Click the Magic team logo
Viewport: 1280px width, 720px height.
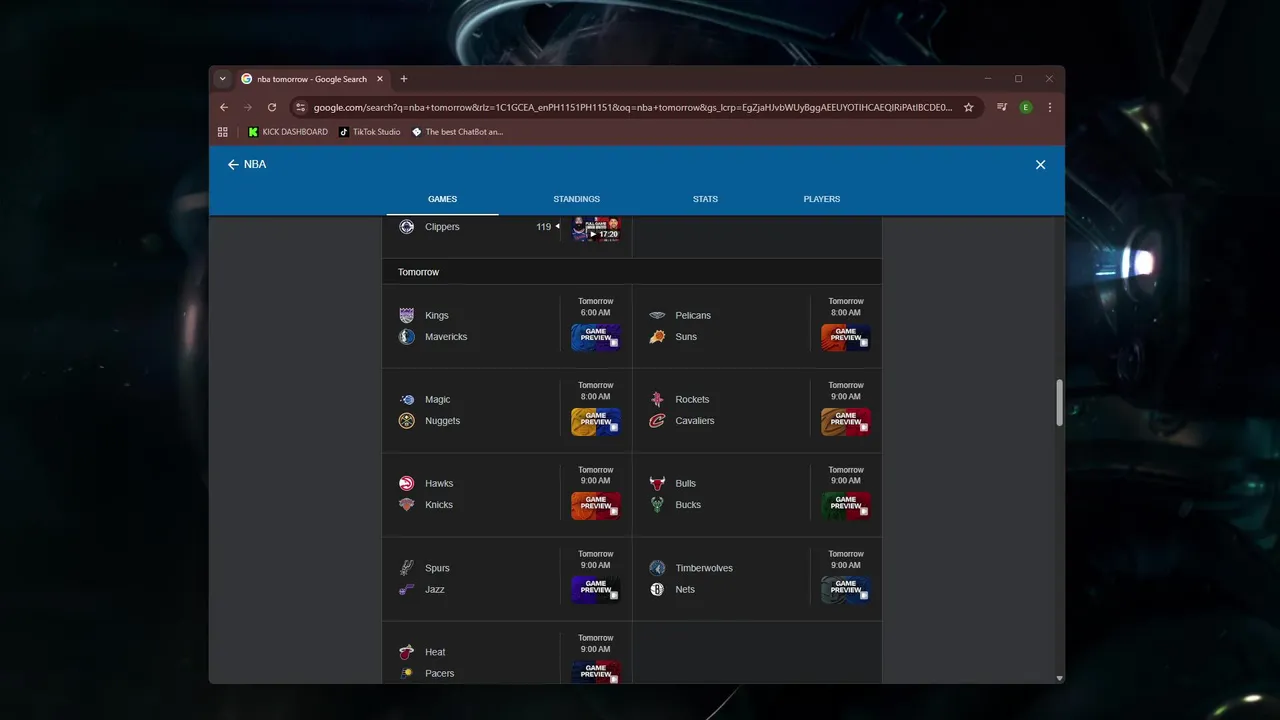pos(406,399)
